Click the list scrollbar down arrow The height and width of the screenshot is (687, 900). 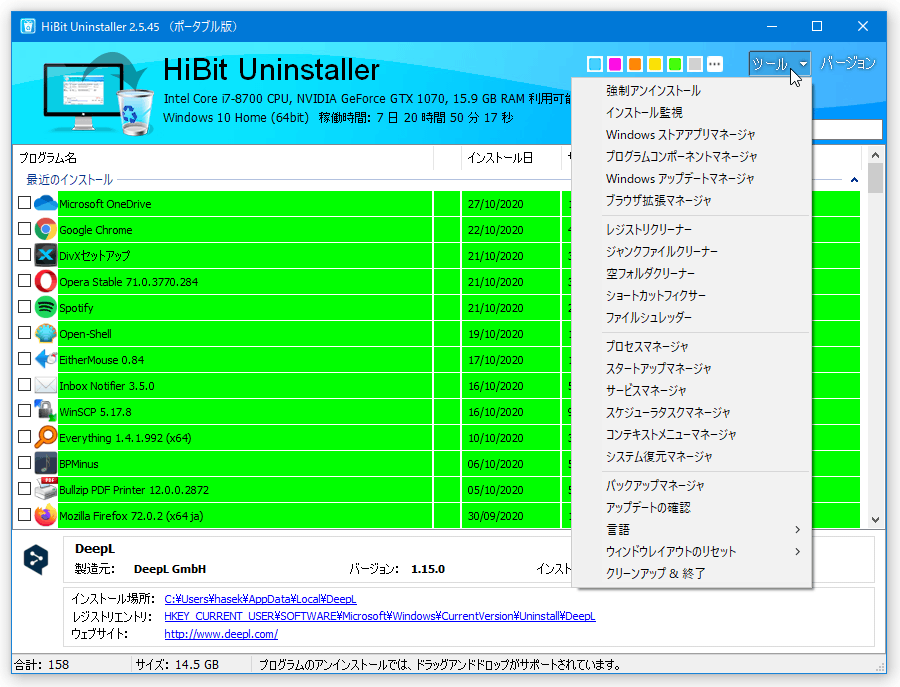tap(875, 520)
